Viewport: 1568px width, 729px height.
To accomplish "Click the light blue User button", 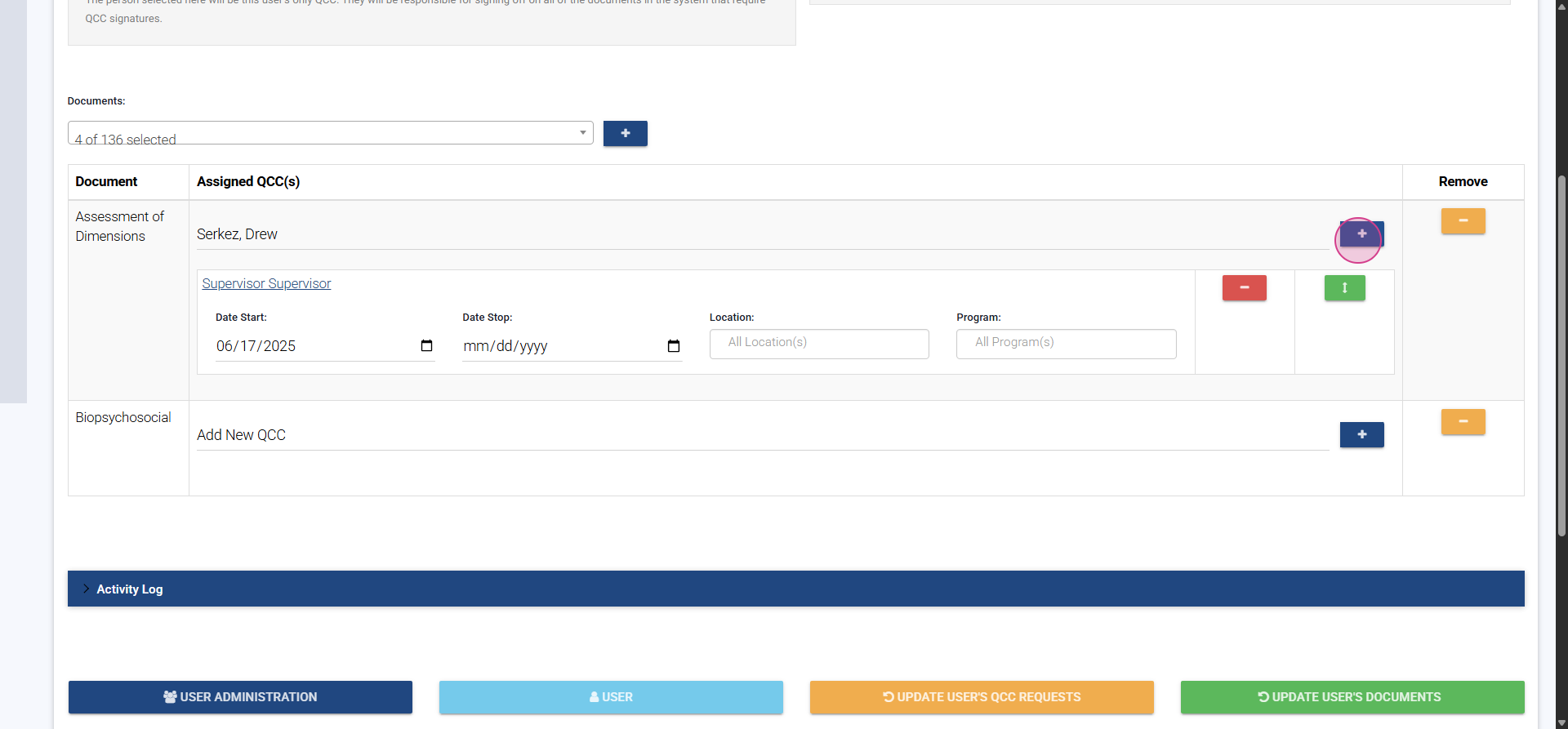I will [x=611, y=697].
